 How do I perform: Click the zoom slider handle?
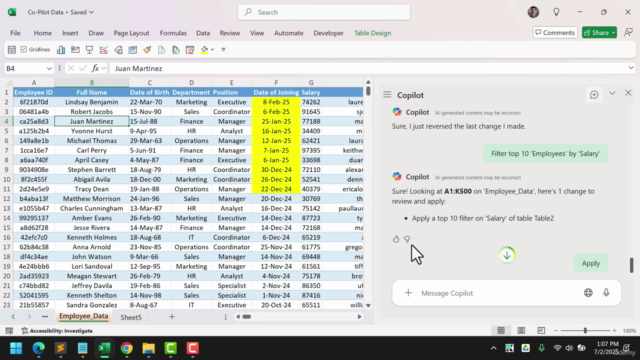[x=585, y=331]
